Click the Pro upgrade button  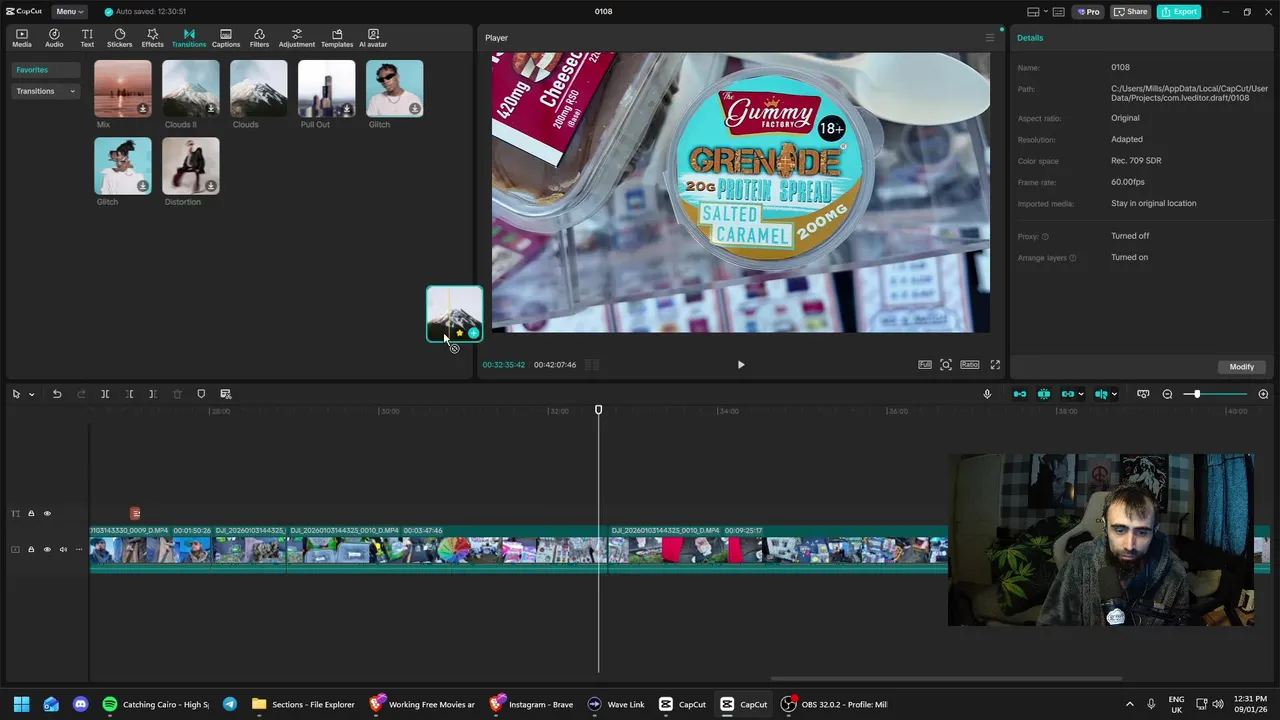click(x=1087, y=12)
